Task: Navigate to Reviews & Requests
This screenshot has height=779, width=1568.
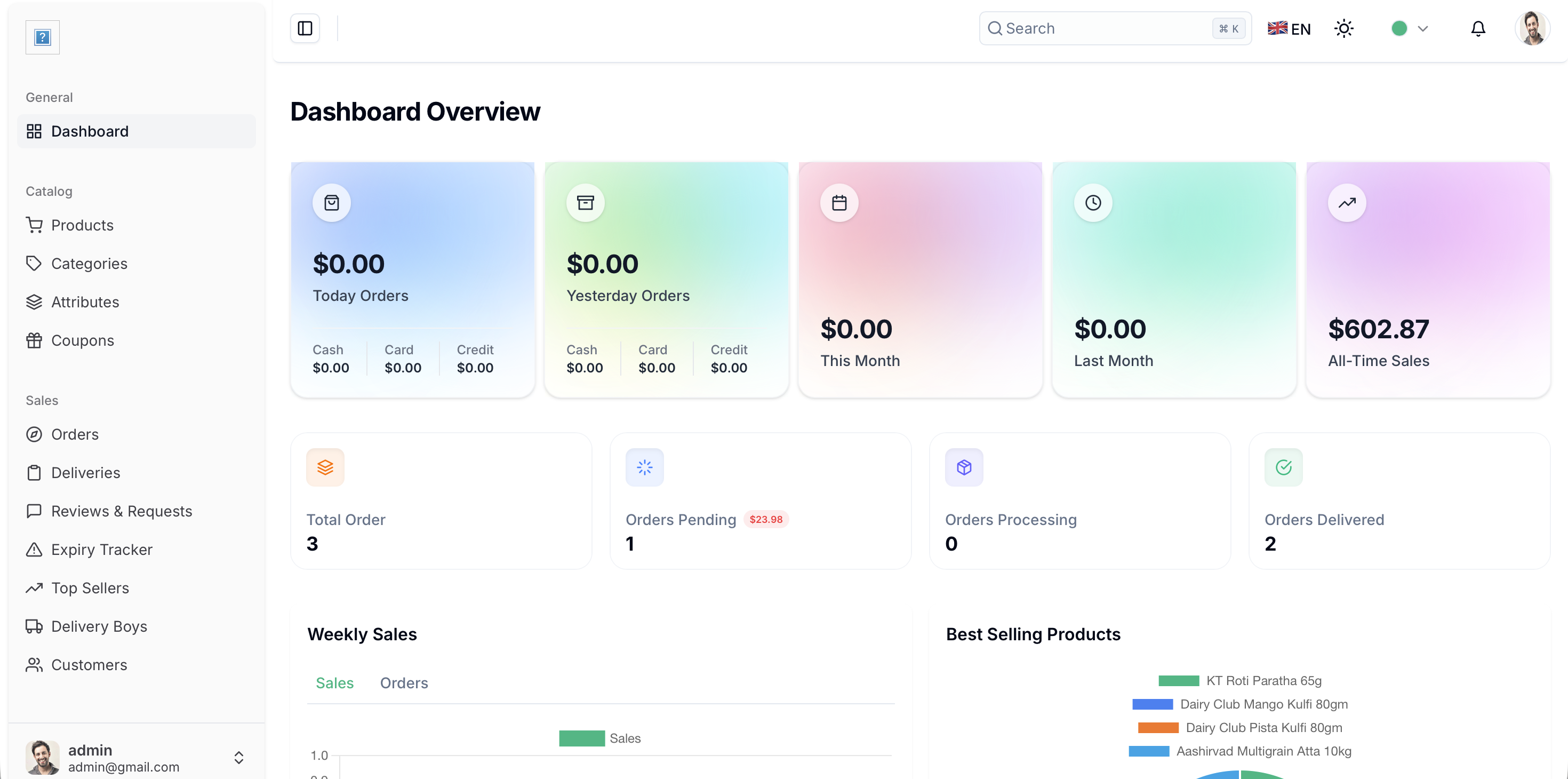Action: [137, 511]
